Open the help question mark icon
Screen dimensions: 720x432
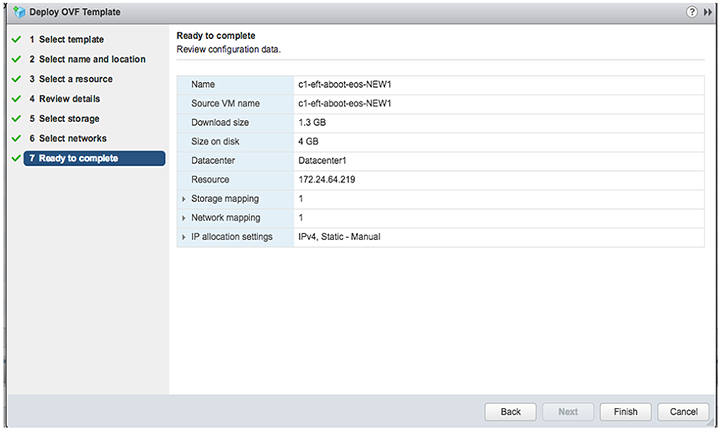coord(692,12)
